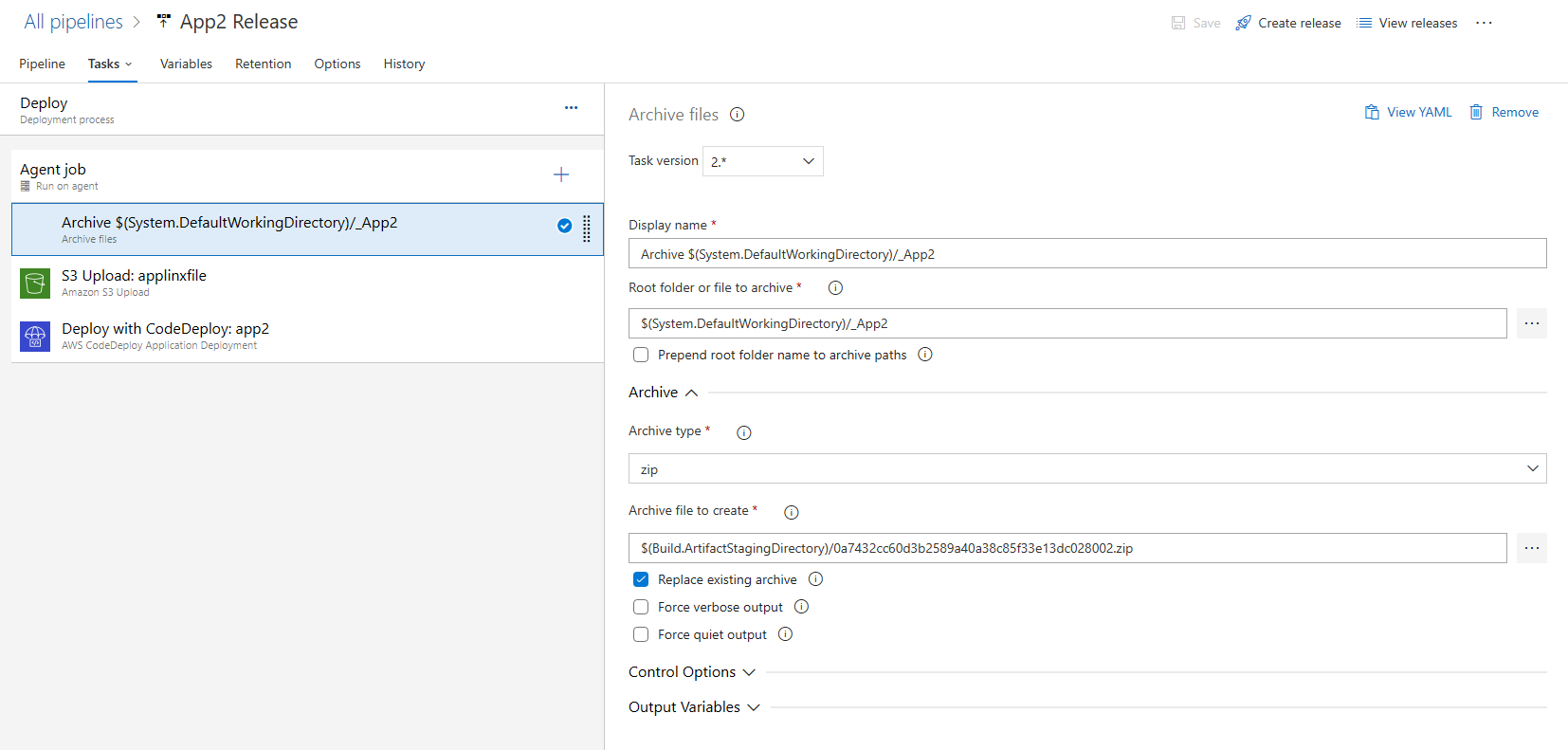This screenshot has height=750, width=1568.
Task: Browse root folder with ellipsis button
Action: pos(1532,323)
